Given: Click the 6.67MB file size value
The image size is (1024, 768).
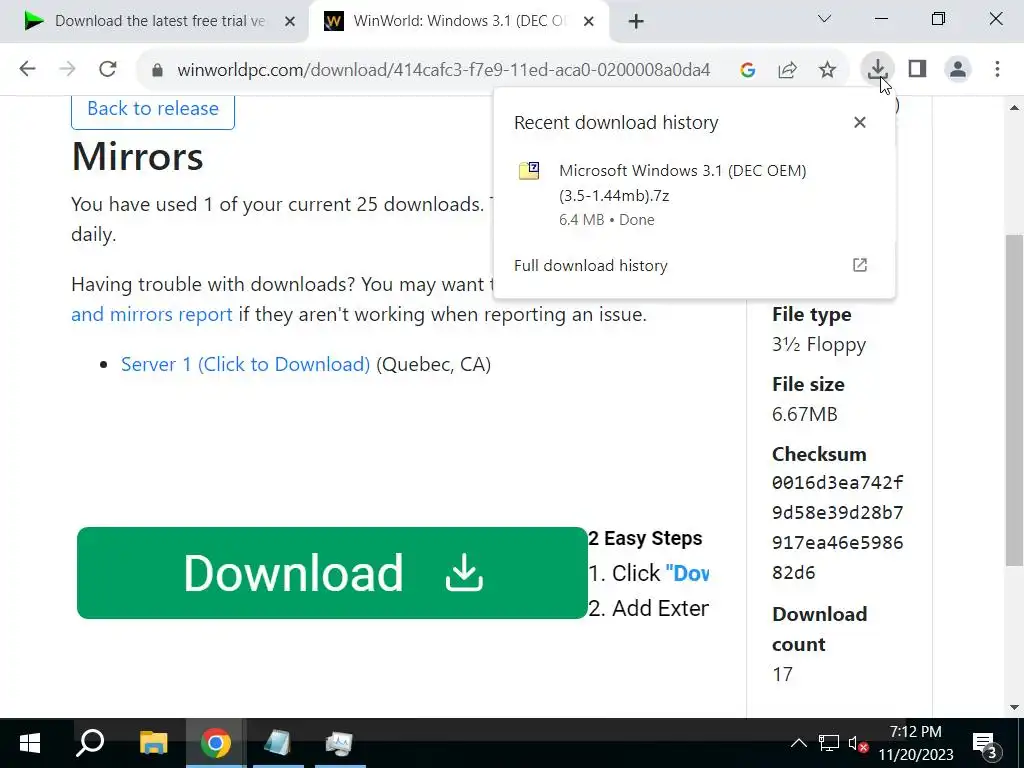Looking at the screenshot, I should [x=805, y=415].
